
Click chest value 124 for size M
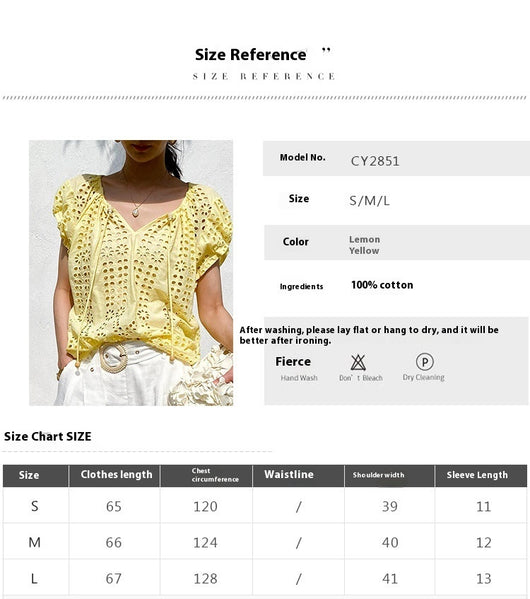[x=205, y=542]
